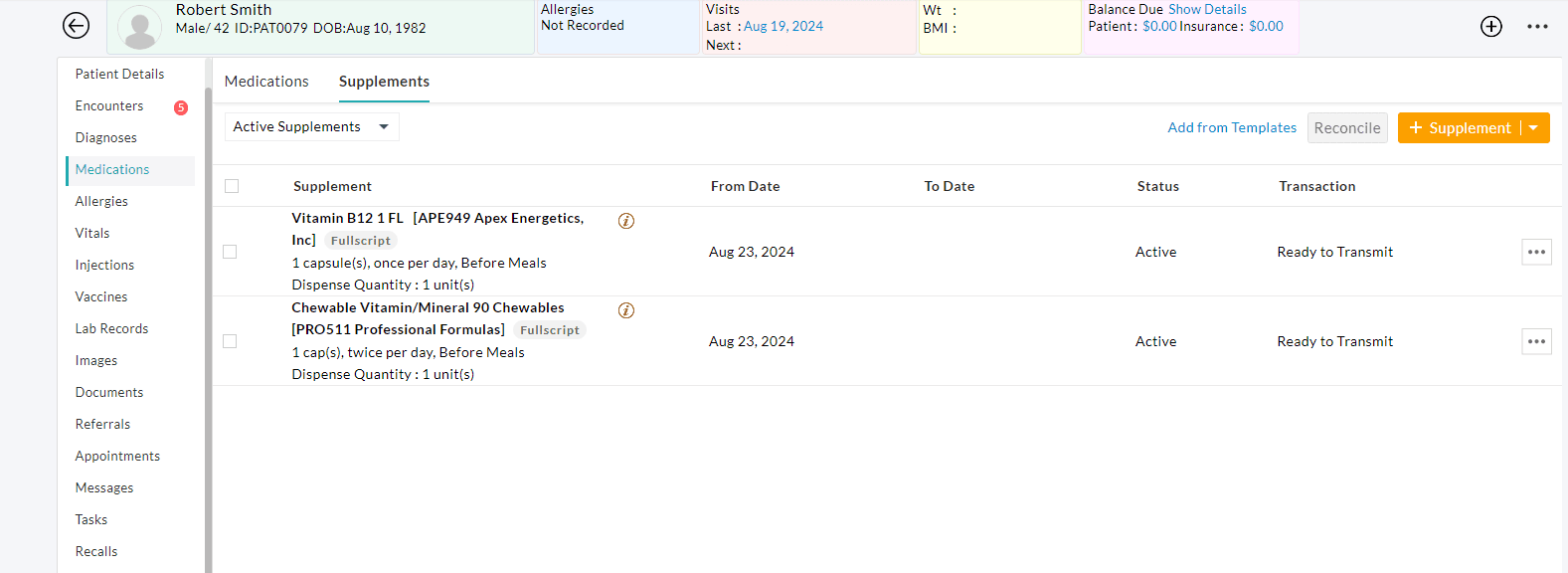Image resolution: width=1568 pixels, height=573 pixels.
Task: Click the Add from Templates link
Action: [x=1232, y=127]
